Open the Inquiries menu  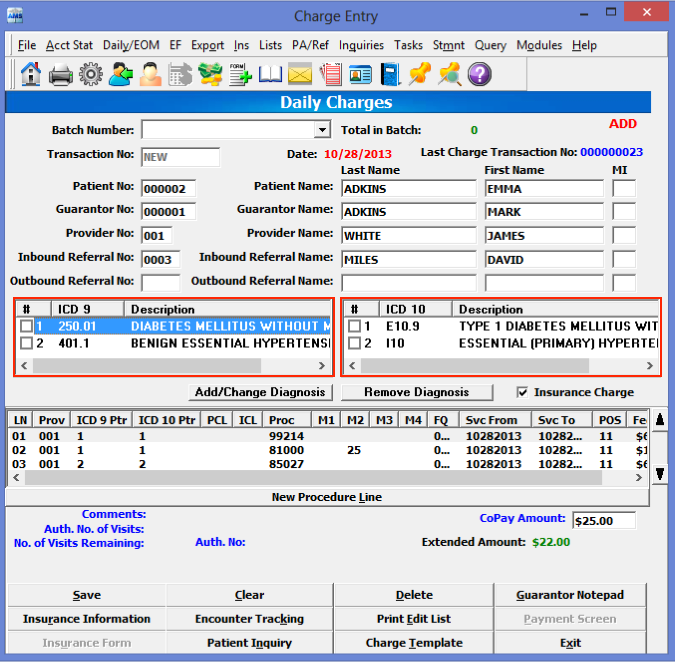[361, 45]
